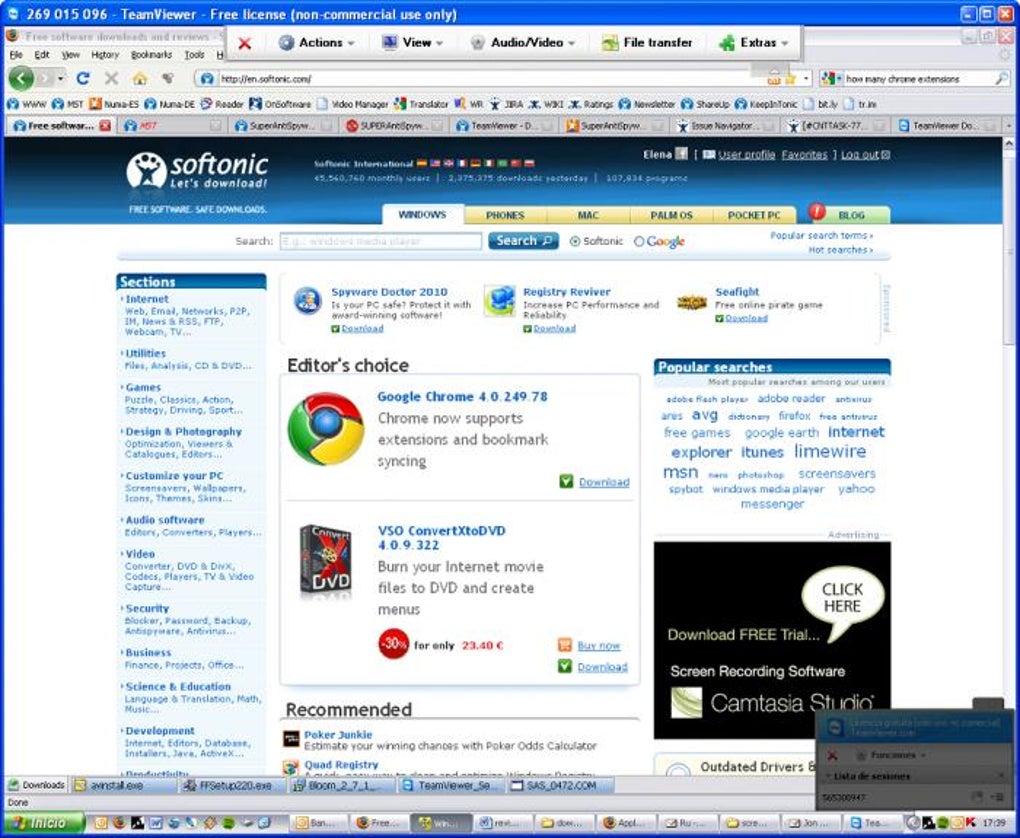This screenshot has height=838, width=1020.
Task: Click the Softonic logo
Action: point(197,170)
